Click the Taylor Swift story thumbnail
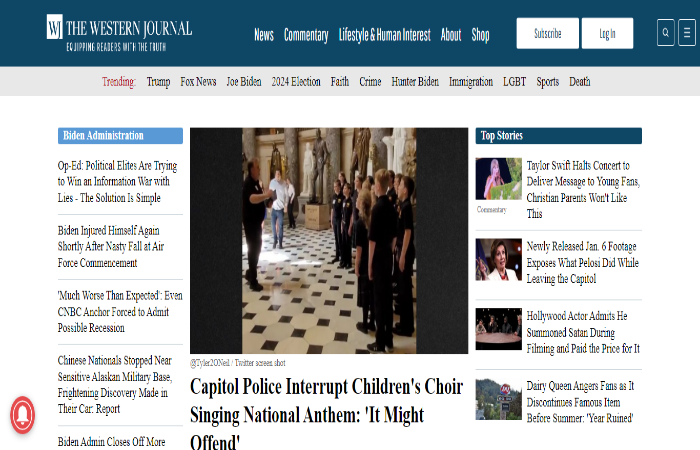The image size is (700, 450). click(498, 179)
